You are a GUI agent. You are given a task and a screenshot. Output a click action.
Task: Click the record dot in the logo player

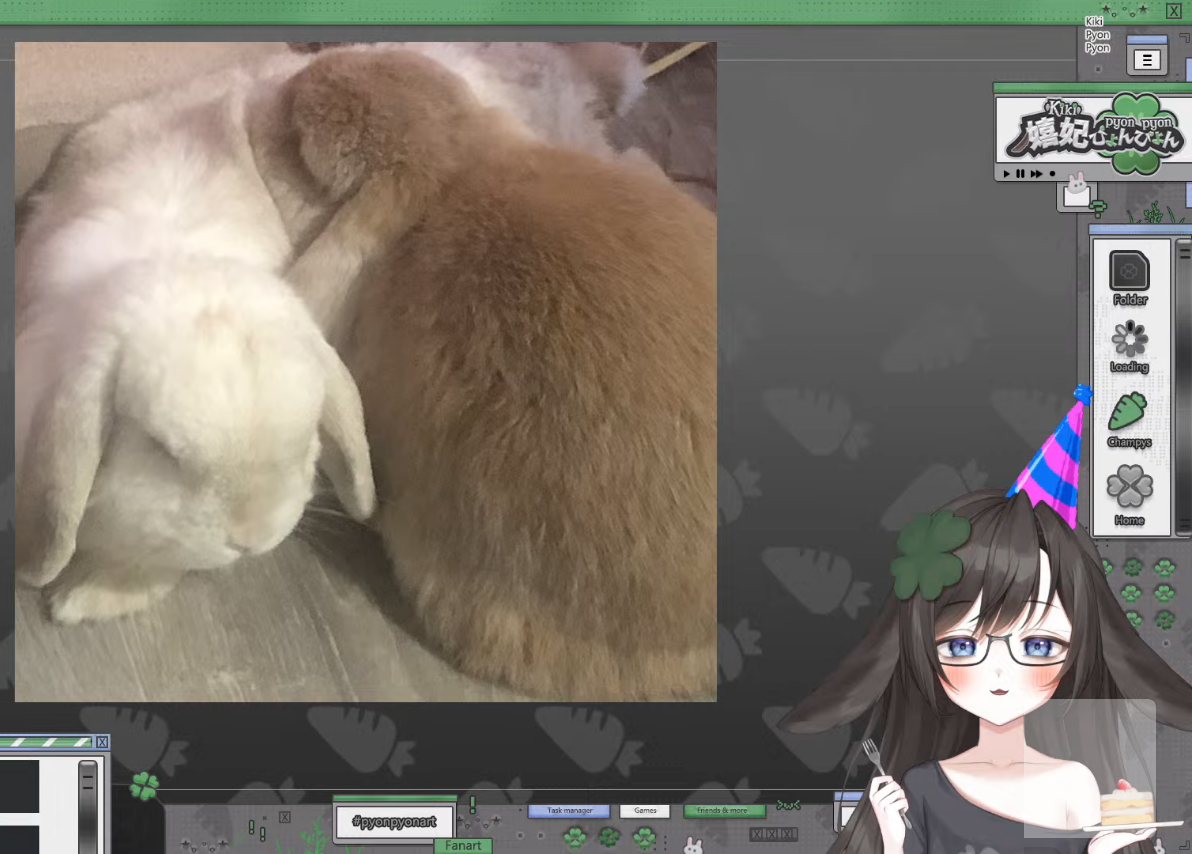coord(1052,174)
